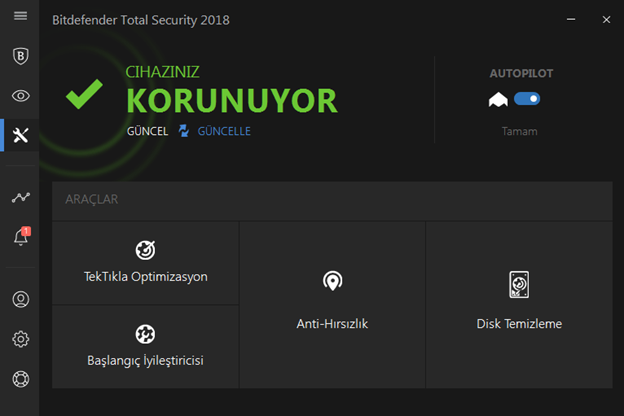This screenshot has height=416, width=624.
Task: Click the CIHAZINIZ text
Action: pos(162,72)
